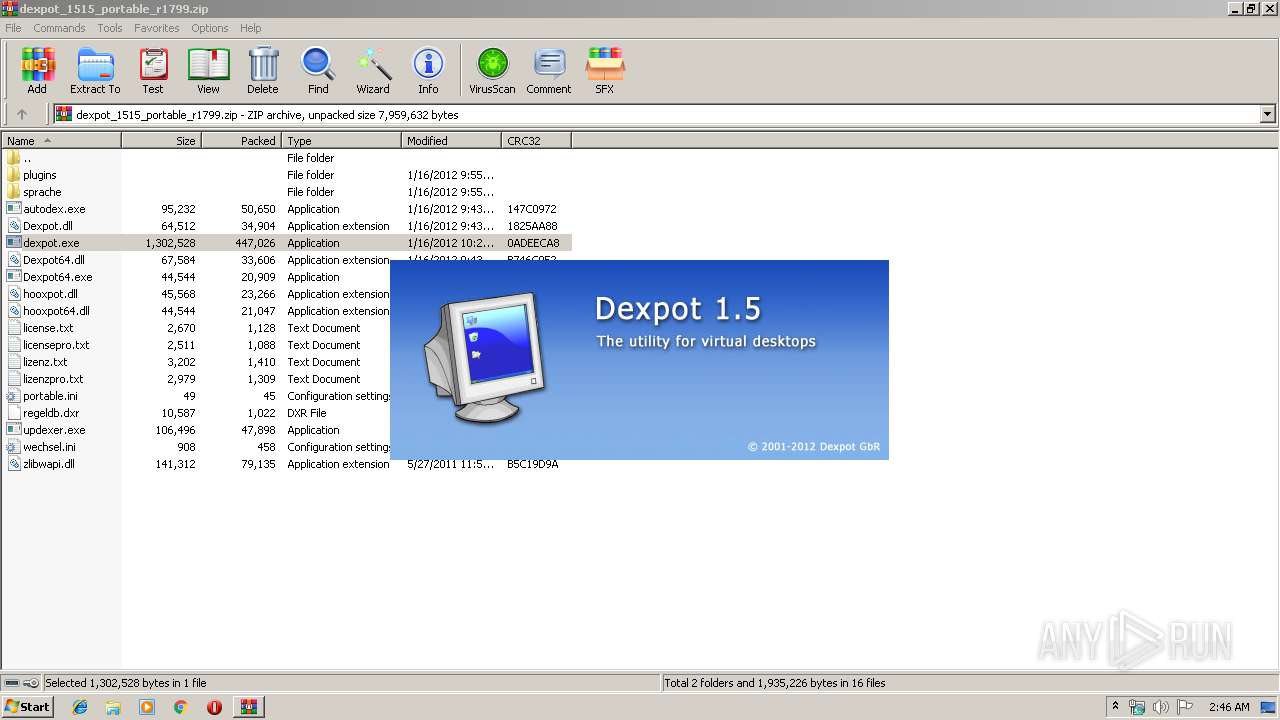The image size is (1280, 720).
Task: Open Opera from taskbar
Action: tap(214, 707)
